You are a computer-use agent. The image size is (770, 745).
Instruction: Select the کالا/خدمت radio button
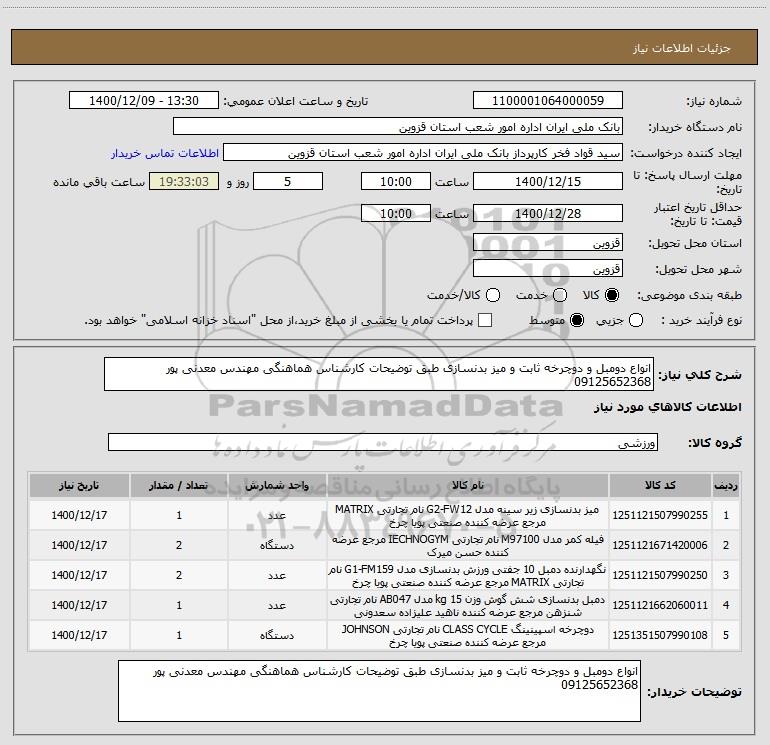(x=493, y=295)
